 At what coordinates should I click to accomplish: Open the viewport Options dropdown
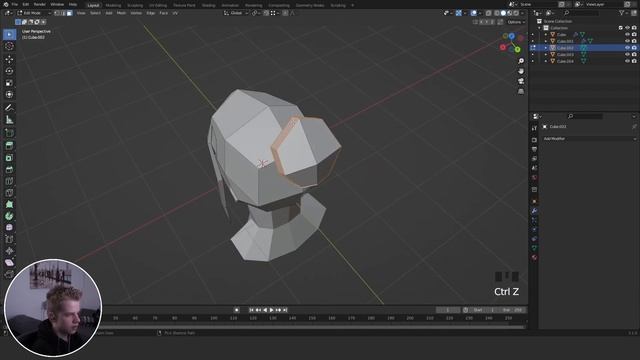pyautogui.click(x=516, y=22)
